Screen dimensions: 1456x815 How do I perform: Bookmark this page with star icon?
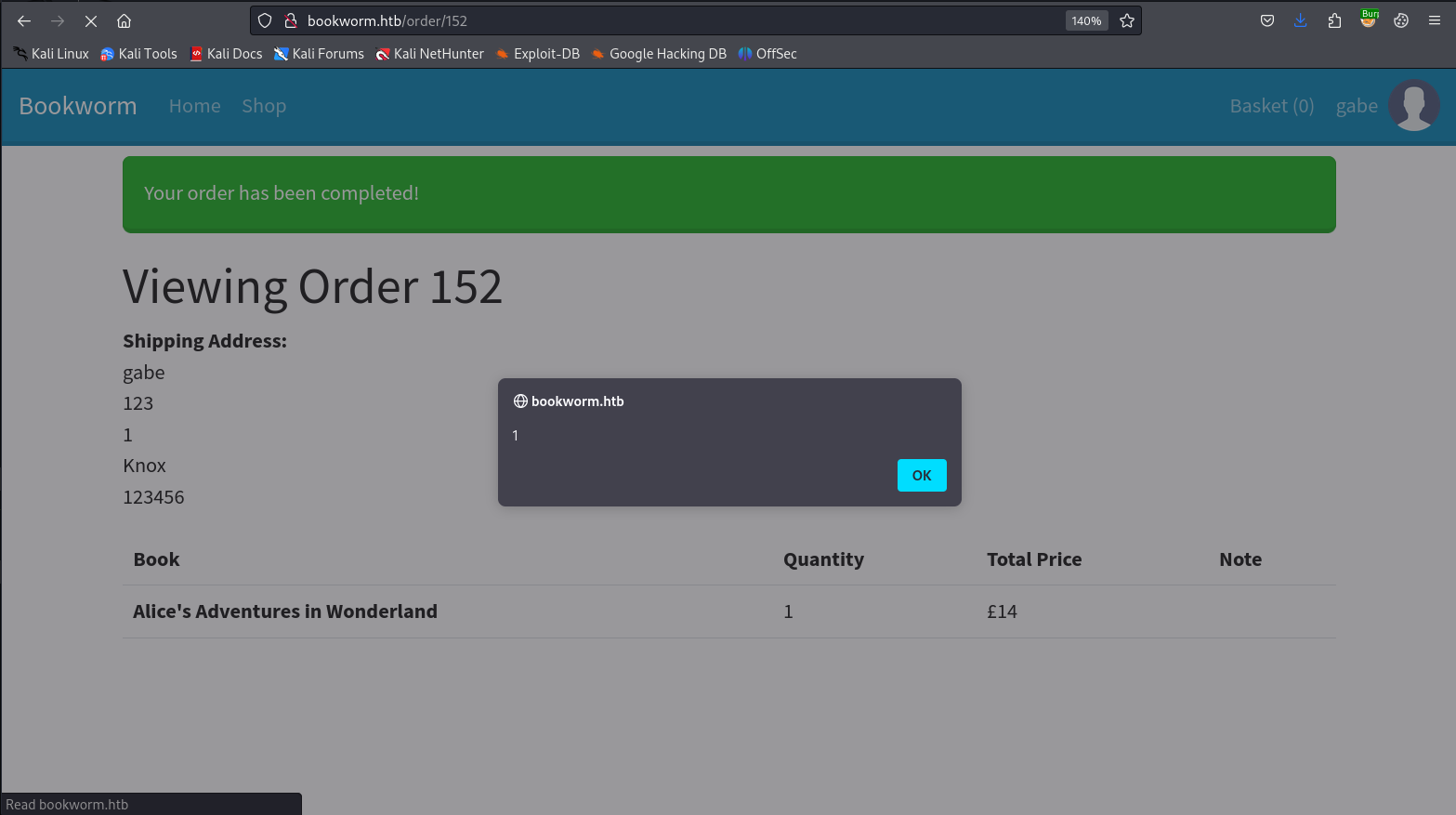coord(1126,20)
